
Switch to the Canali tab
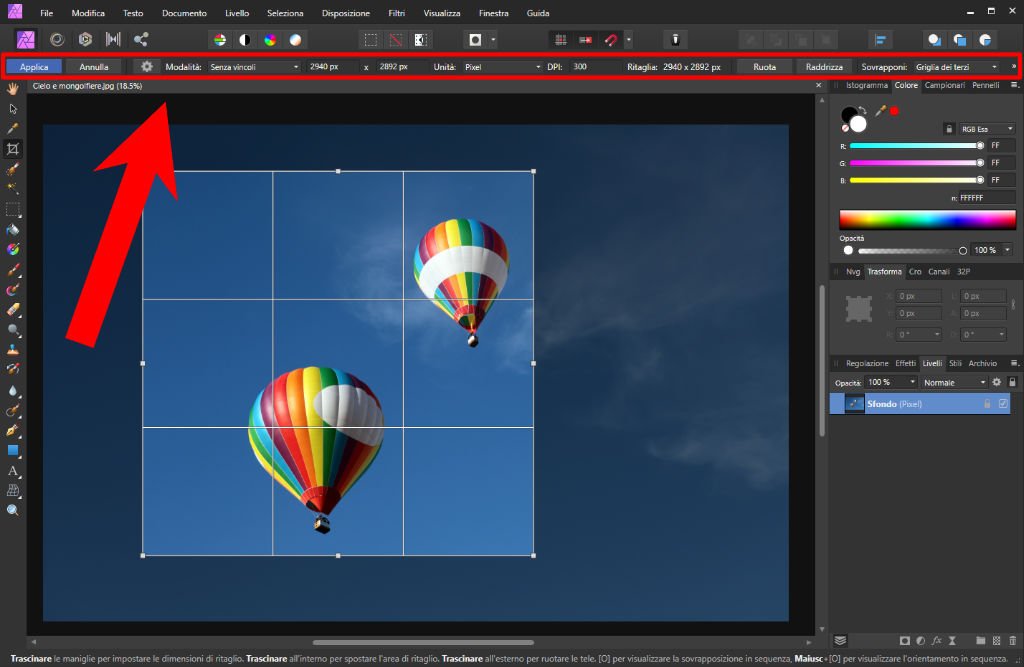[x=938, y=272]
